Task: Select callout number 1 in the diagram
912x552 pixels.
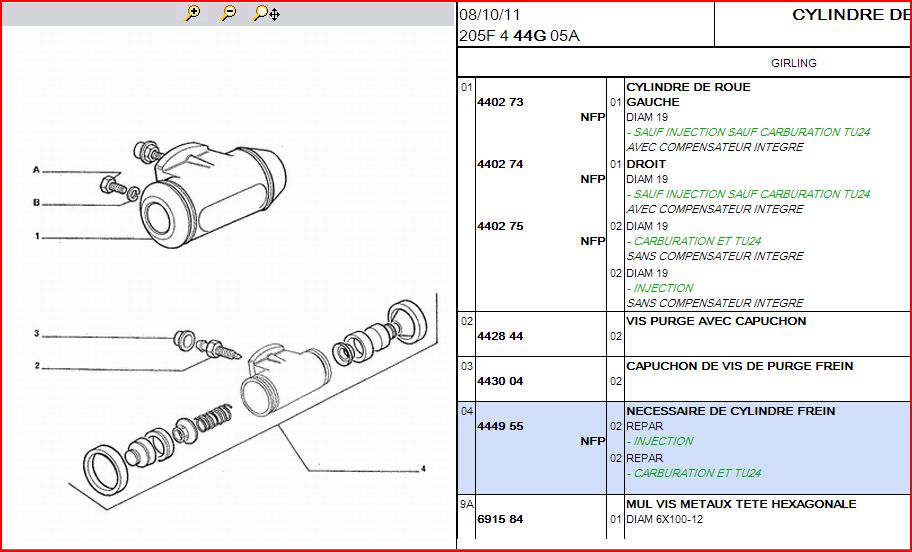Action: point(36,237)
